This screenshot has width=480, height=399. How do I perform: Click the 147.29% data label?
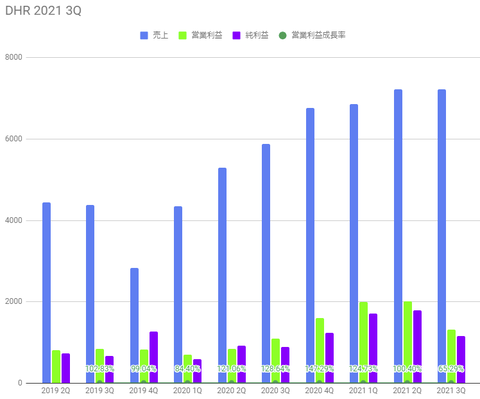[x=319, y=369]
